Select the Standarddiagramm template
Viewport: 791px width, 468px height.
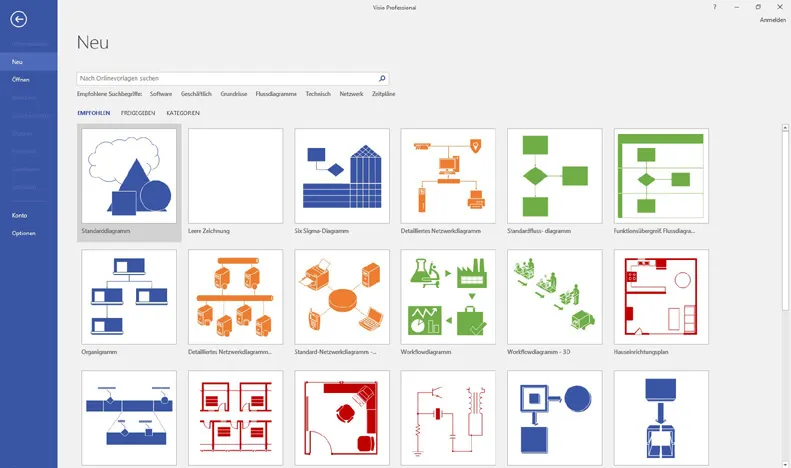coord(129,175)
